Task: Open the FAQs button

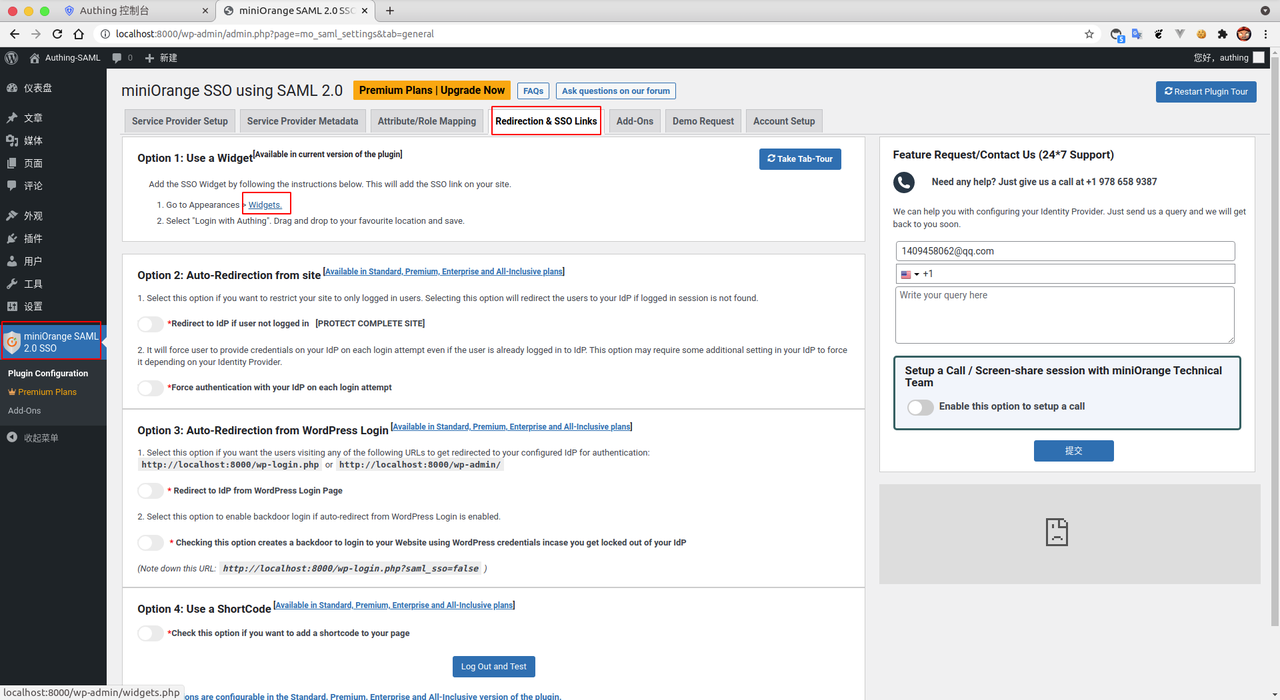Action: pos(533,91)
